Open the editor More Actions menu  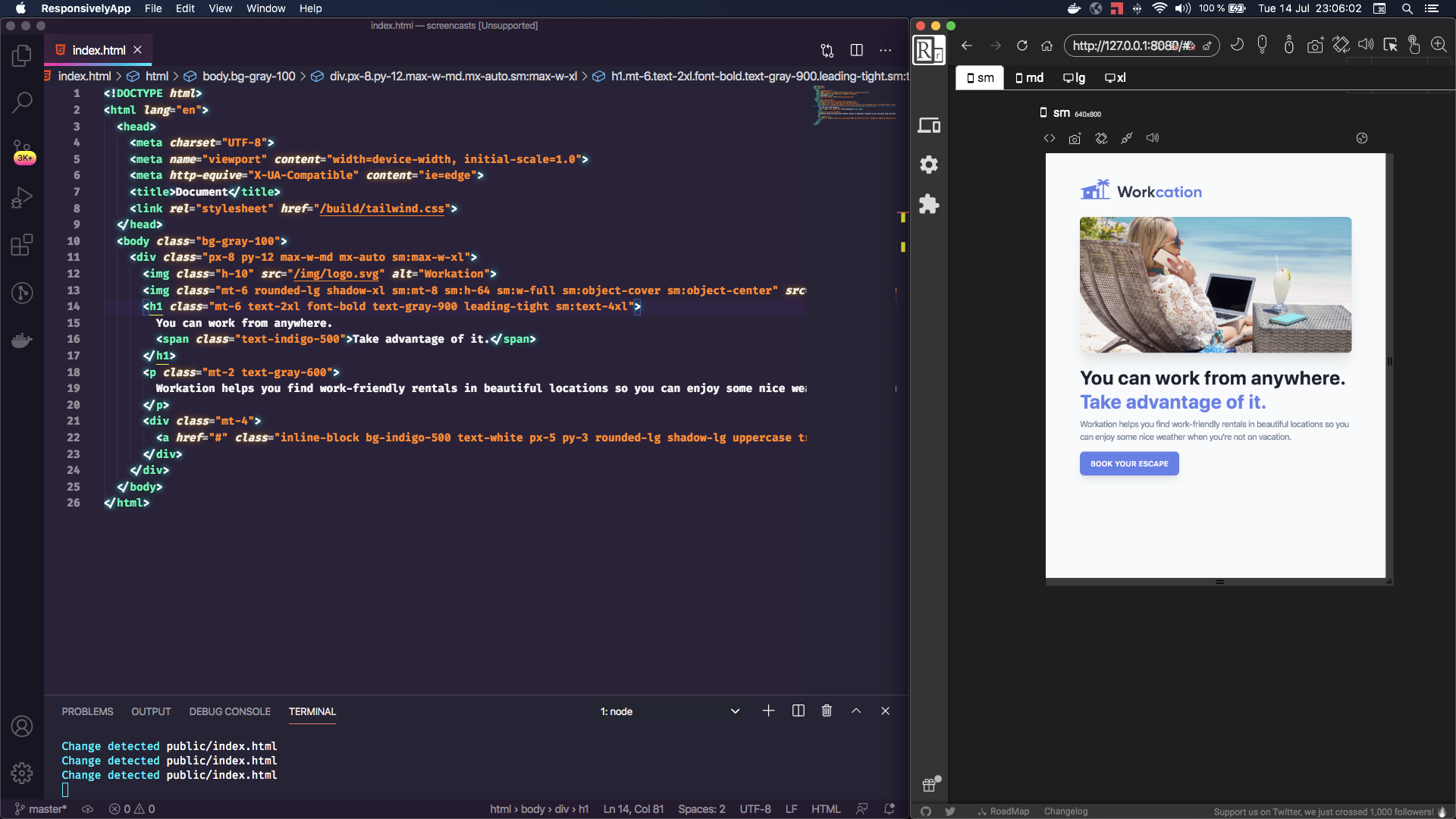(x=886, y=50)
